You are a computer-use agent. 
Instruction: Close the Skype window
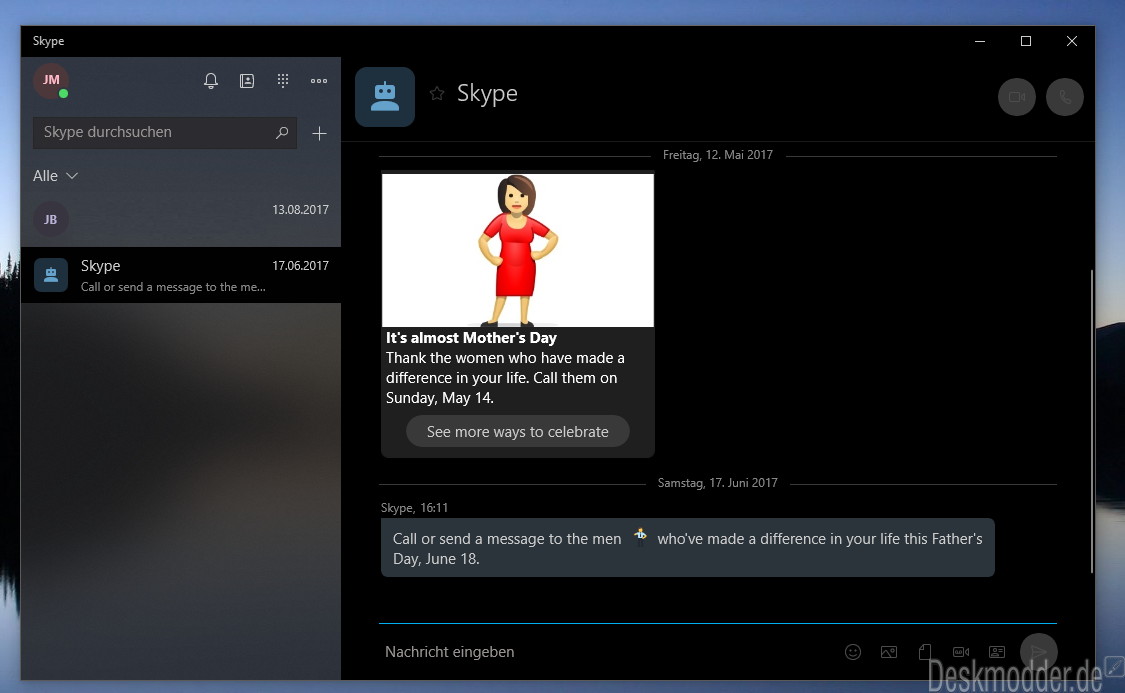[1071, 42]
